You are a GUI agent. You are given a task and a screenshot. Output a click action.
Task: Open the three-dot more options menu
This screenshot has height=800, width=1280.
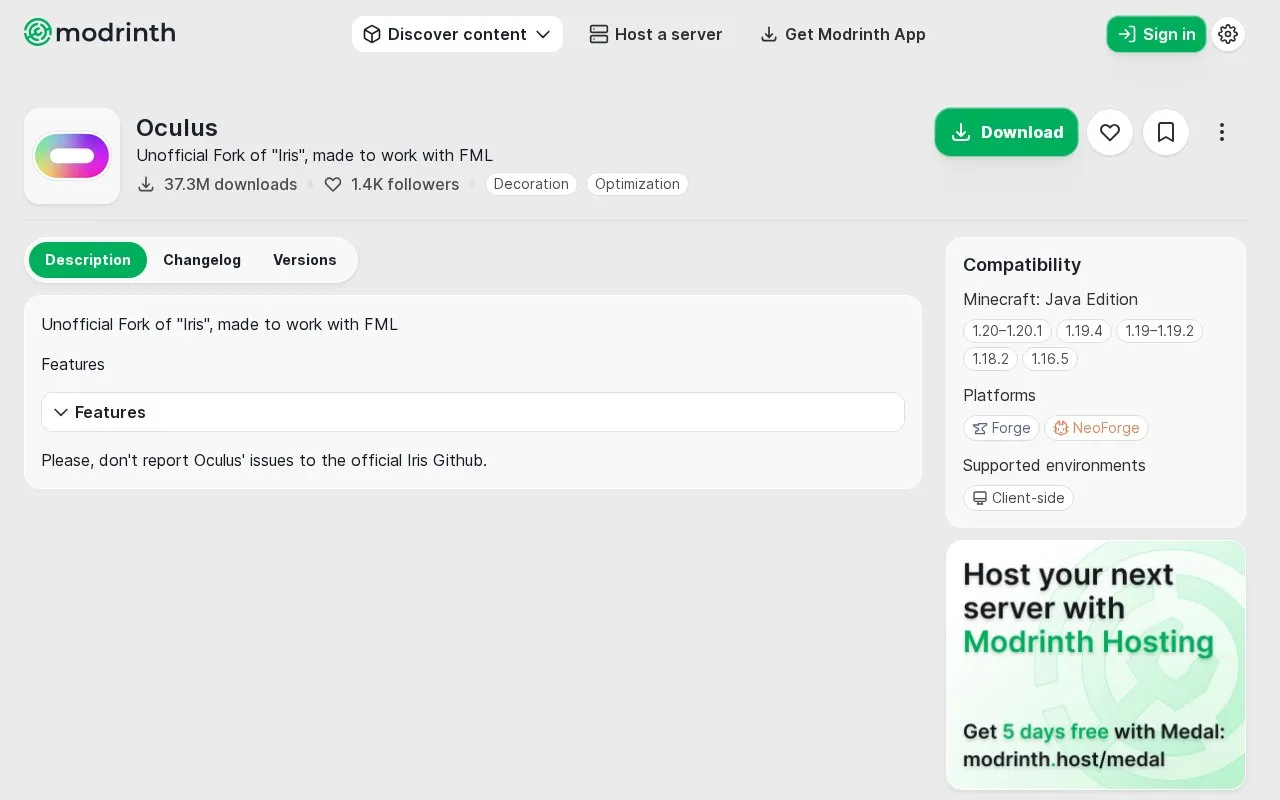click(x=1222, y=132)
